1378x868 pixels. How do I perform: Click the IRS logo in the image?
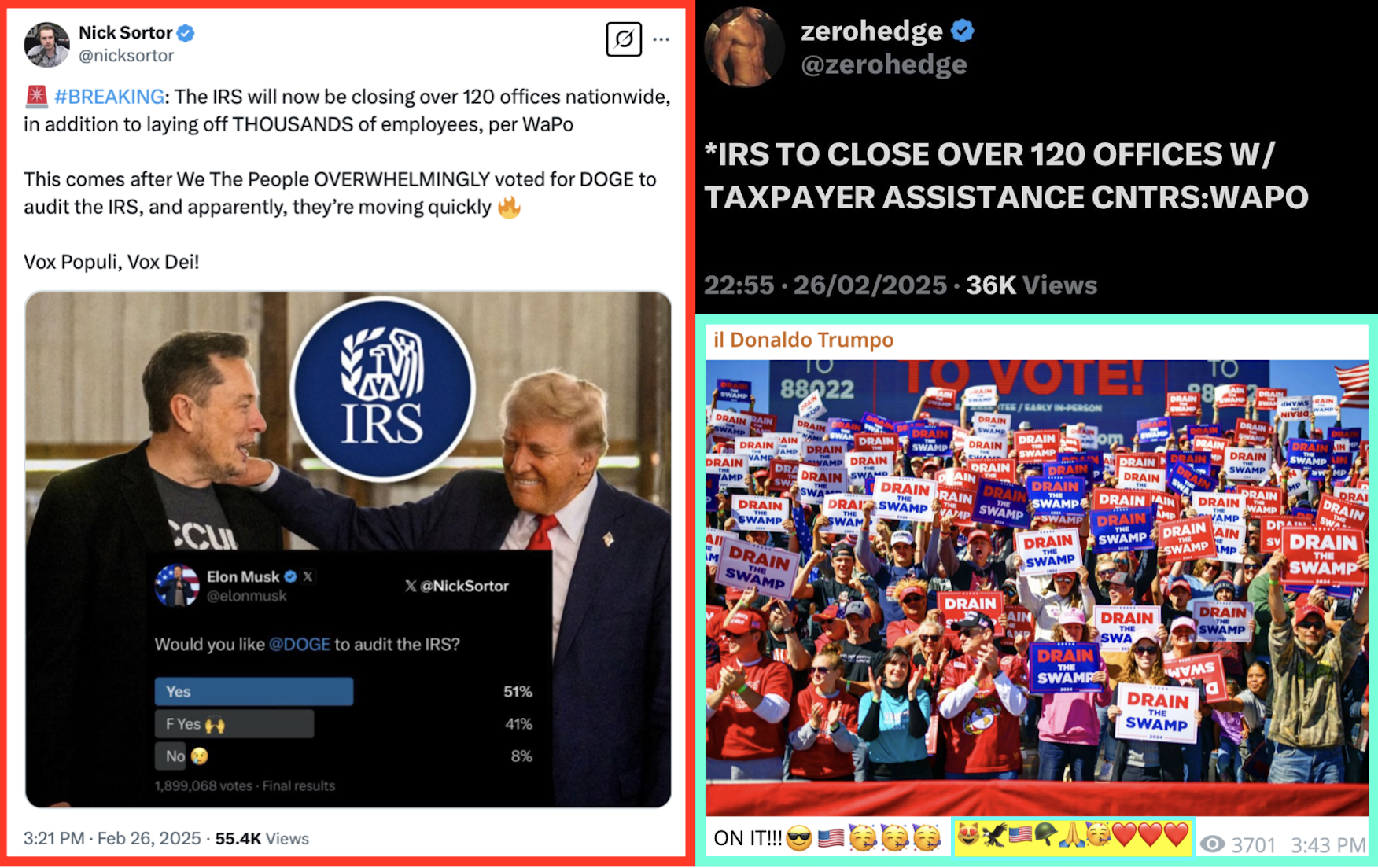[382, 388]
